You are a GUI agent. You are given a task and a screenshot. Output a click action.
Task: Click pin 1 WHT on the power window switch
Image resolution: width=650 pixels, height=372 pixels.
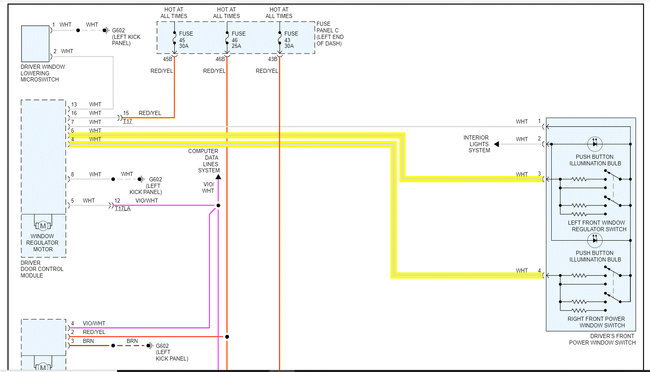point(529,122)
